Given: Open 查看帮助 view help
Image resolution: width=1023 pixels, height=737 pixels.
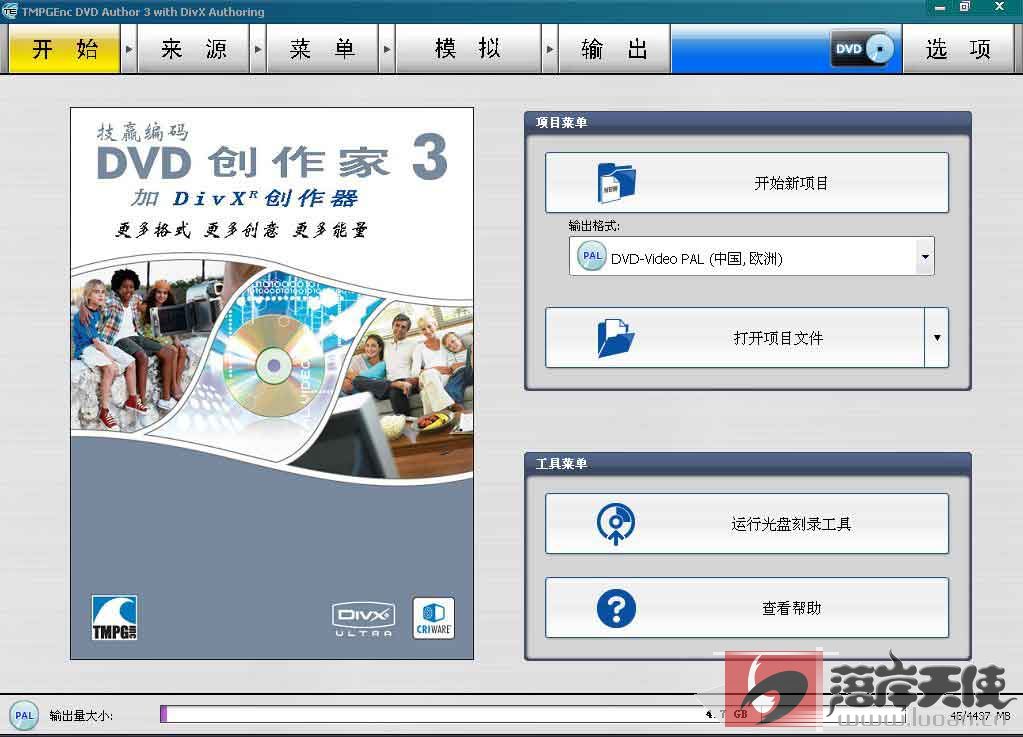Looking at the screenshot, I should coord(746,608).
